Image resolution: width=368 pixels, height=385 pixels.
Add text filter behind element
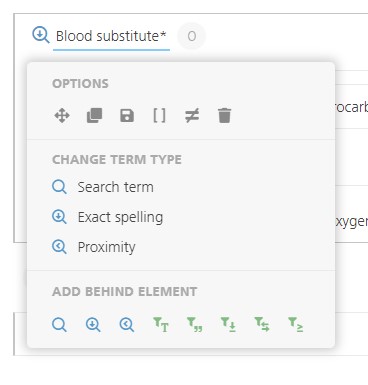[161, 324]
